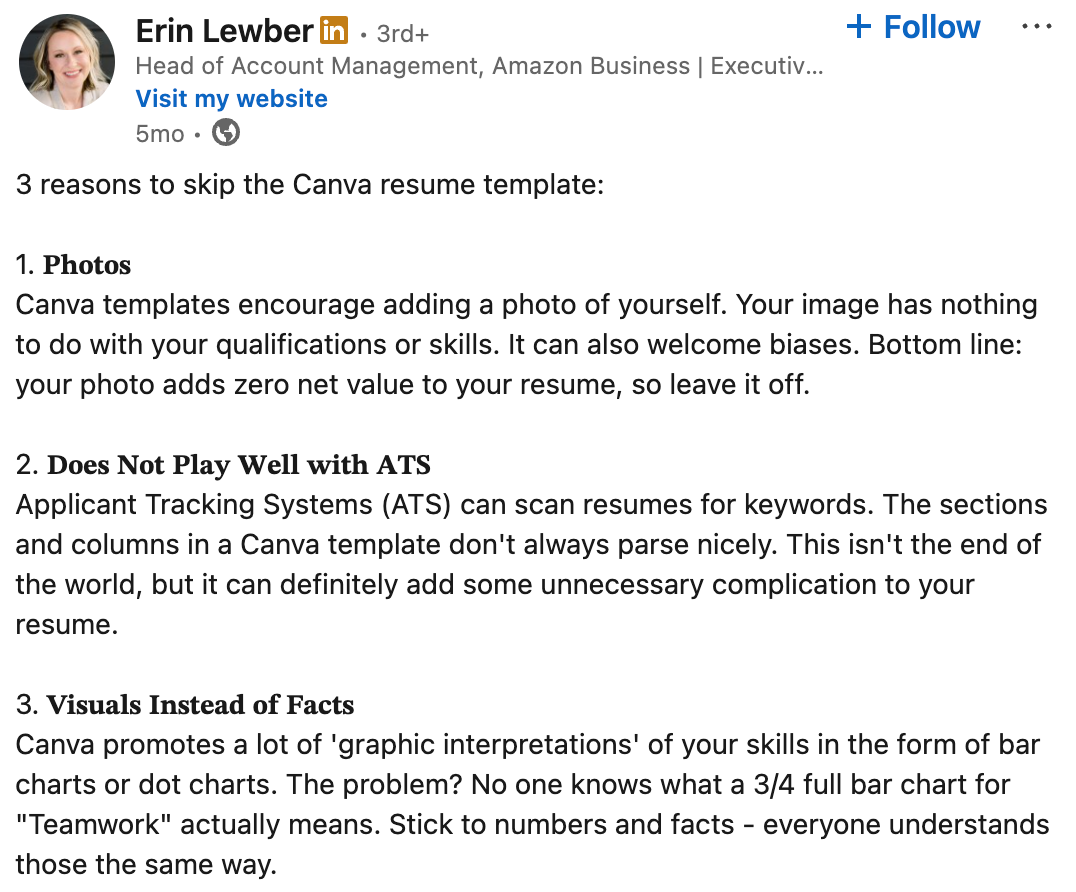The image size is (1076, 892).
Task: Click the gold LinkedIn Premium badge icon
Action: point(334,31)
